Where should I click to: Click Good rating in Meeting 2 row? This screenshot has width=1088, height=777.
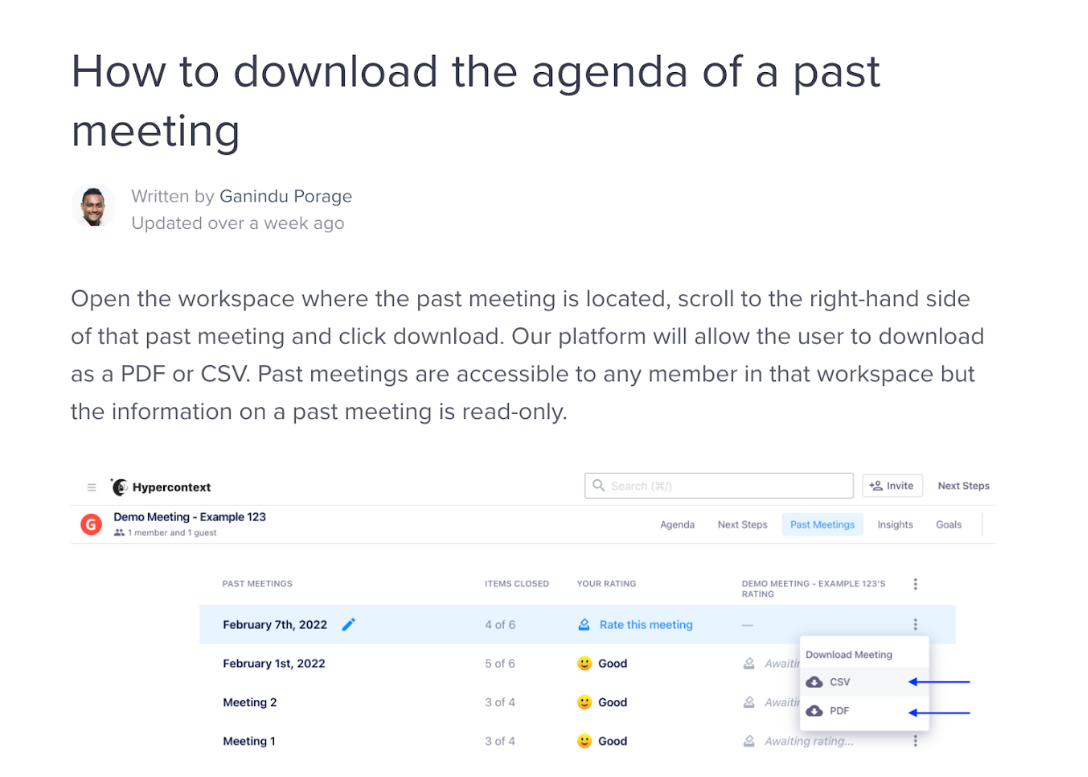click(x=613, y=702)
